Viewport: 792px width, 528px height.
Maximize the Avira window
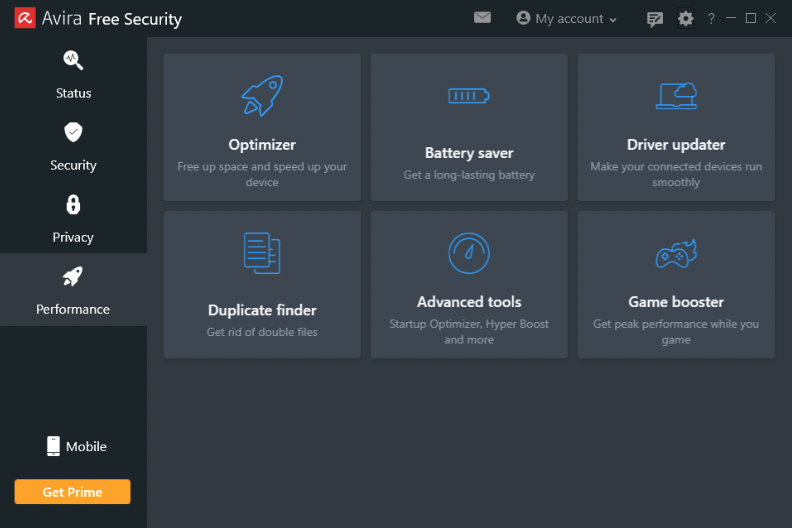click(x=751, y=18)
